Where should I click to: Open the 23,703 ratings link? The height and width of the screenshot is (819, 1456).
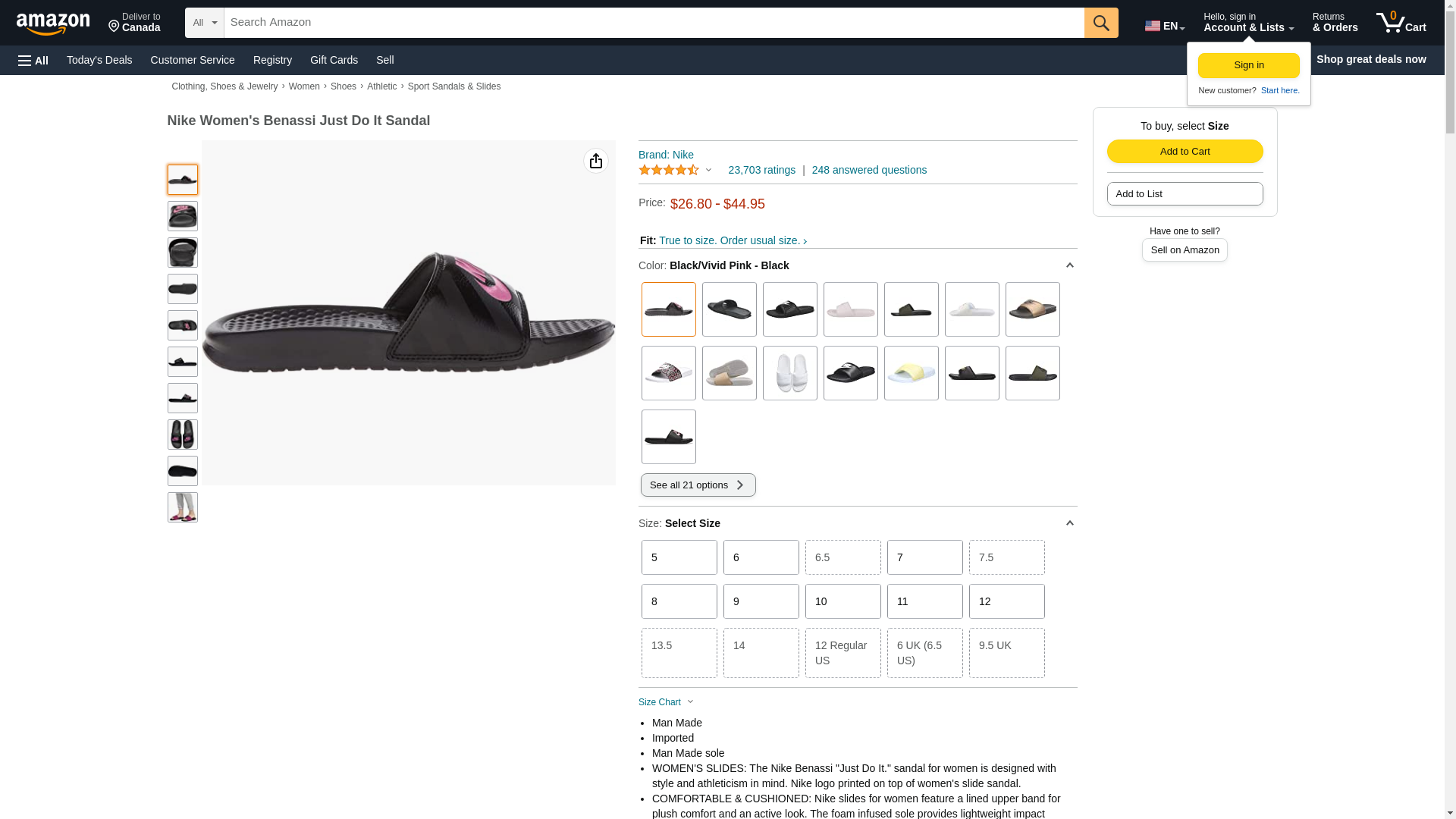click(761, 170)
